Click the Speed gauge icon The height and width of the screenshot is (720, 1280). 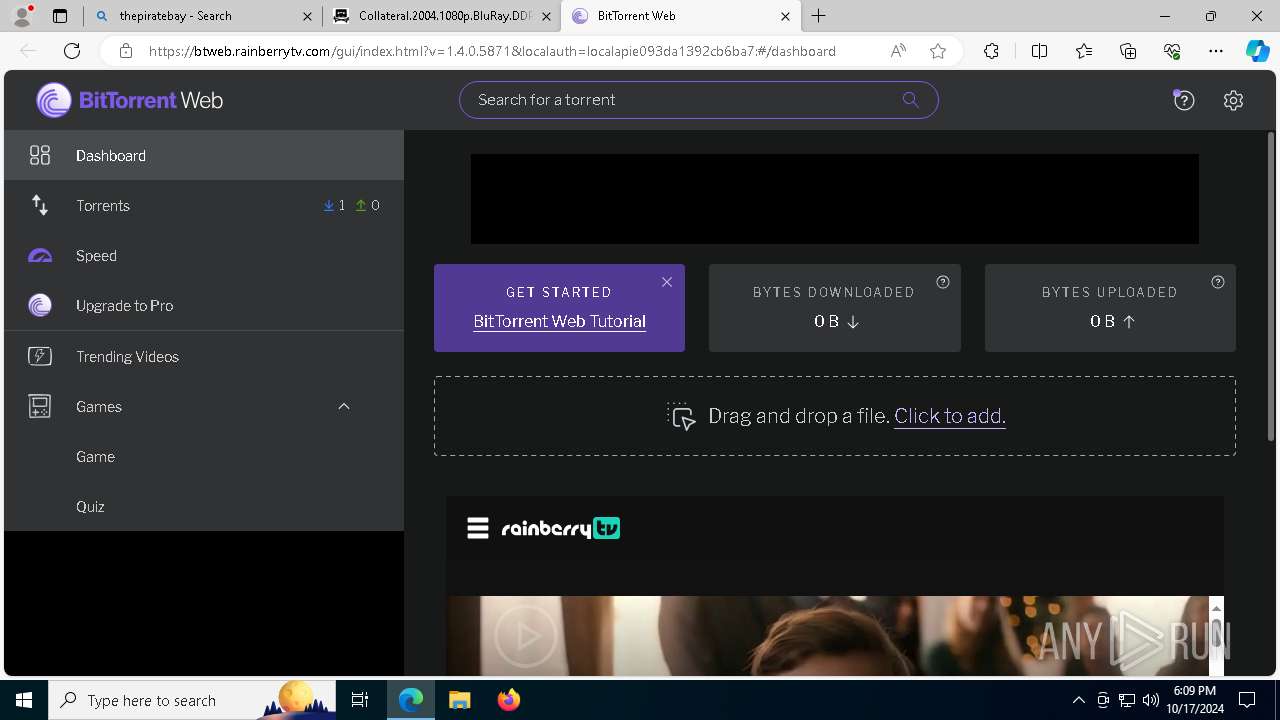click(x=40, y=256)
